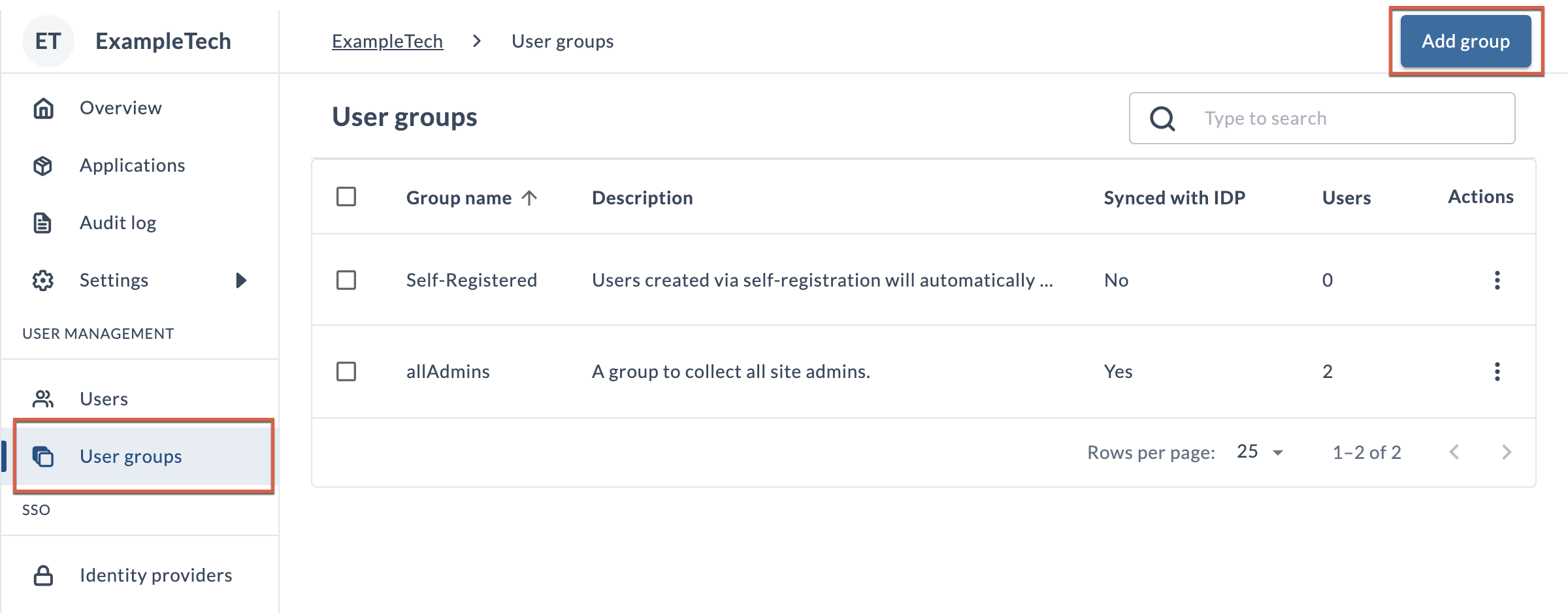Click the Group name sort arrow
1568x613 pixels.
click(x=529, y=198)
